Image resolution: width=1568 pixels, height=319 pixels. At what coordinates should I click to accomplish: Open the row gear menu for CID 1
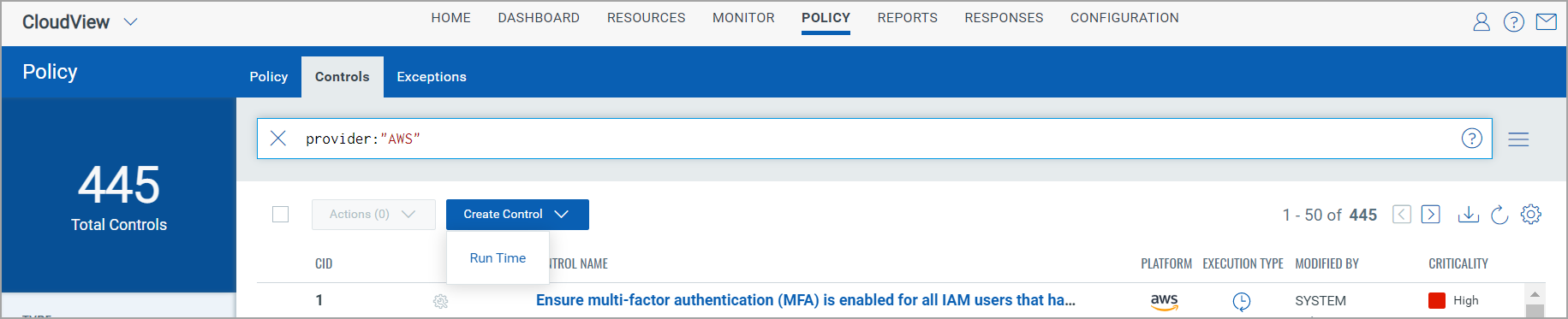441,301
